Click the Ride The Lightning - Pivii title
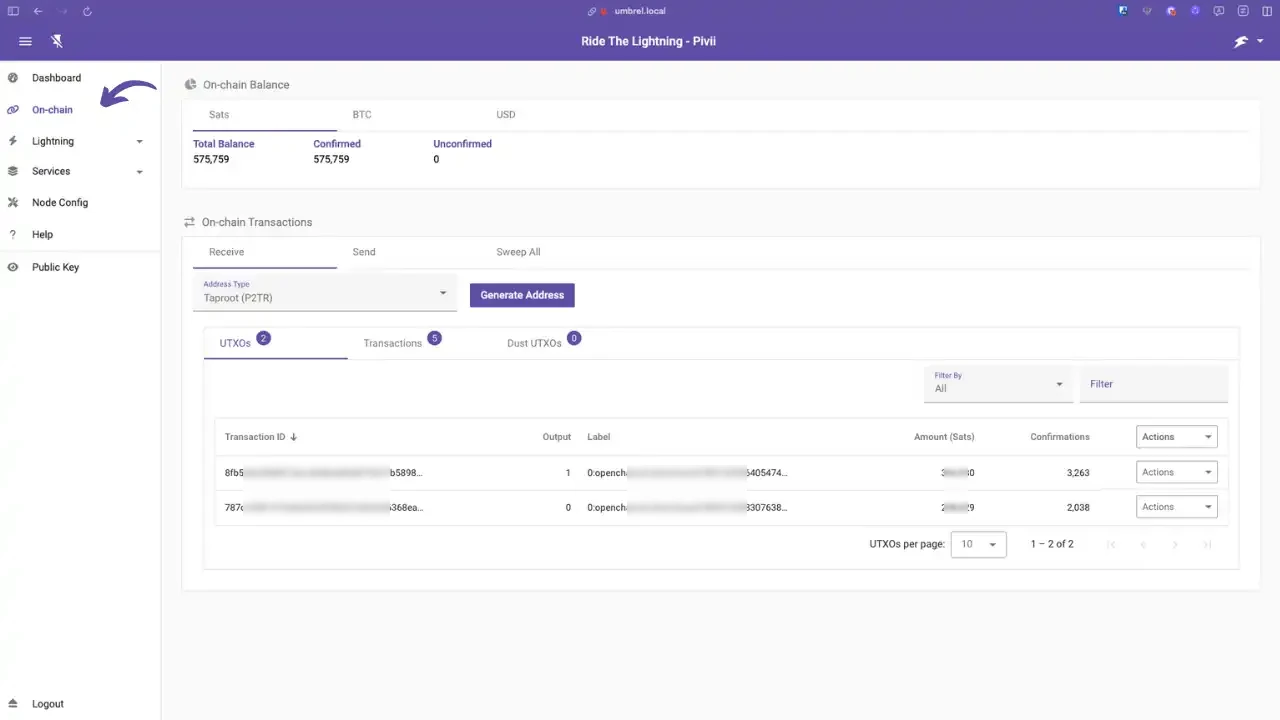Screen dimensions: 1280x720 click(649, 41)
